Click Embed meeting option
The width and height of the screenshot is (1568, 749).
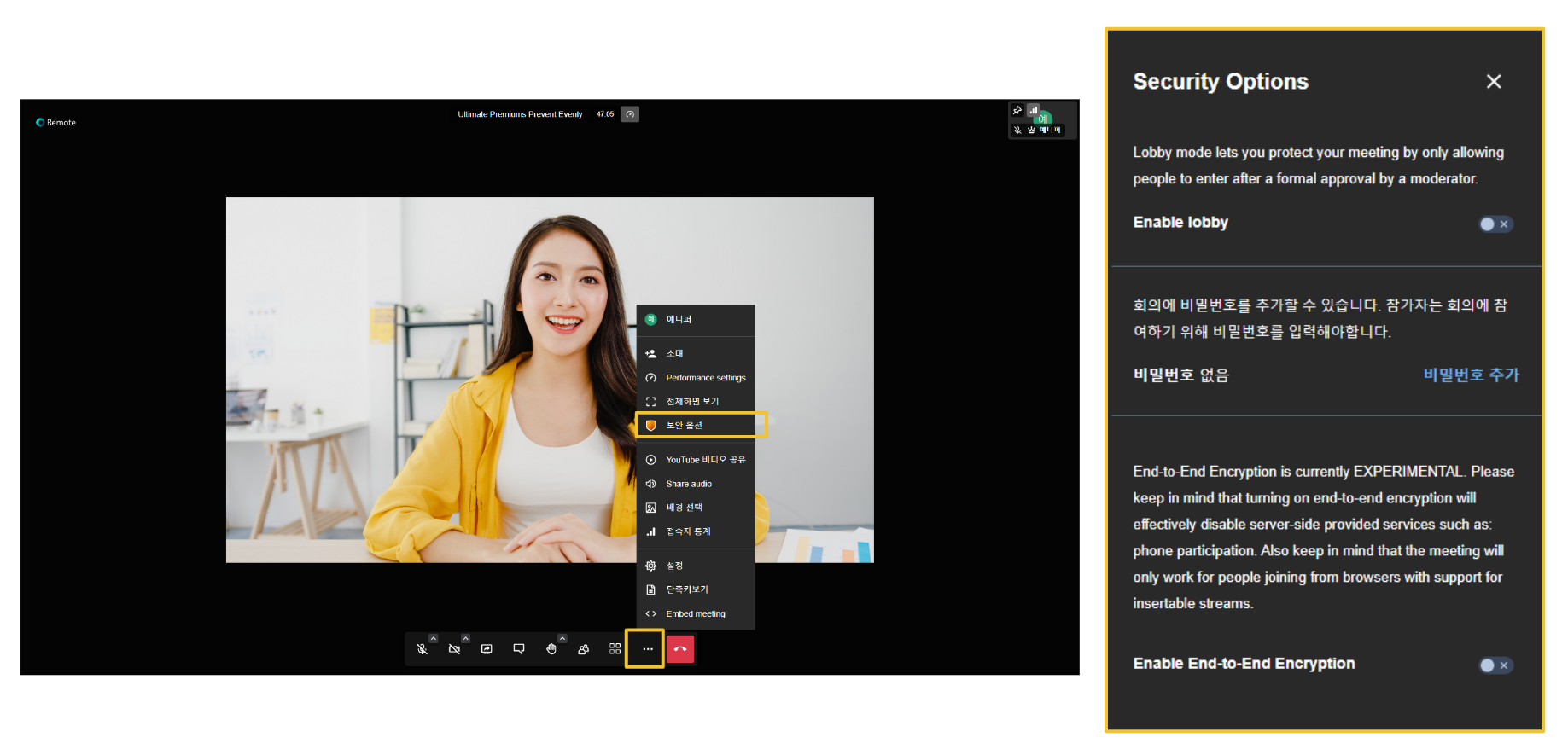point(696,614)
